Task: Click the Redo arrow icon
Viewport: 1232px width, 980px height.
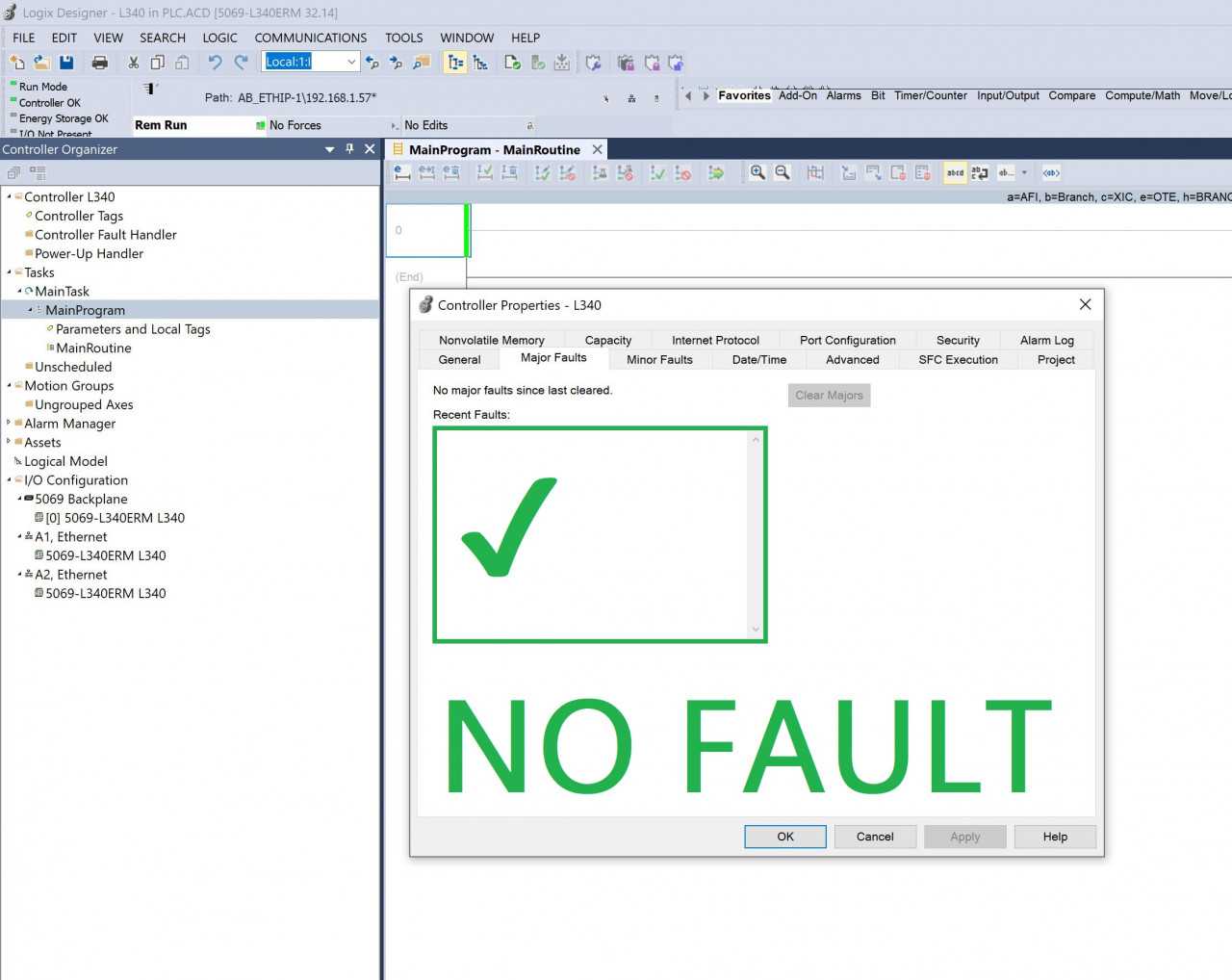Action: 241,63
